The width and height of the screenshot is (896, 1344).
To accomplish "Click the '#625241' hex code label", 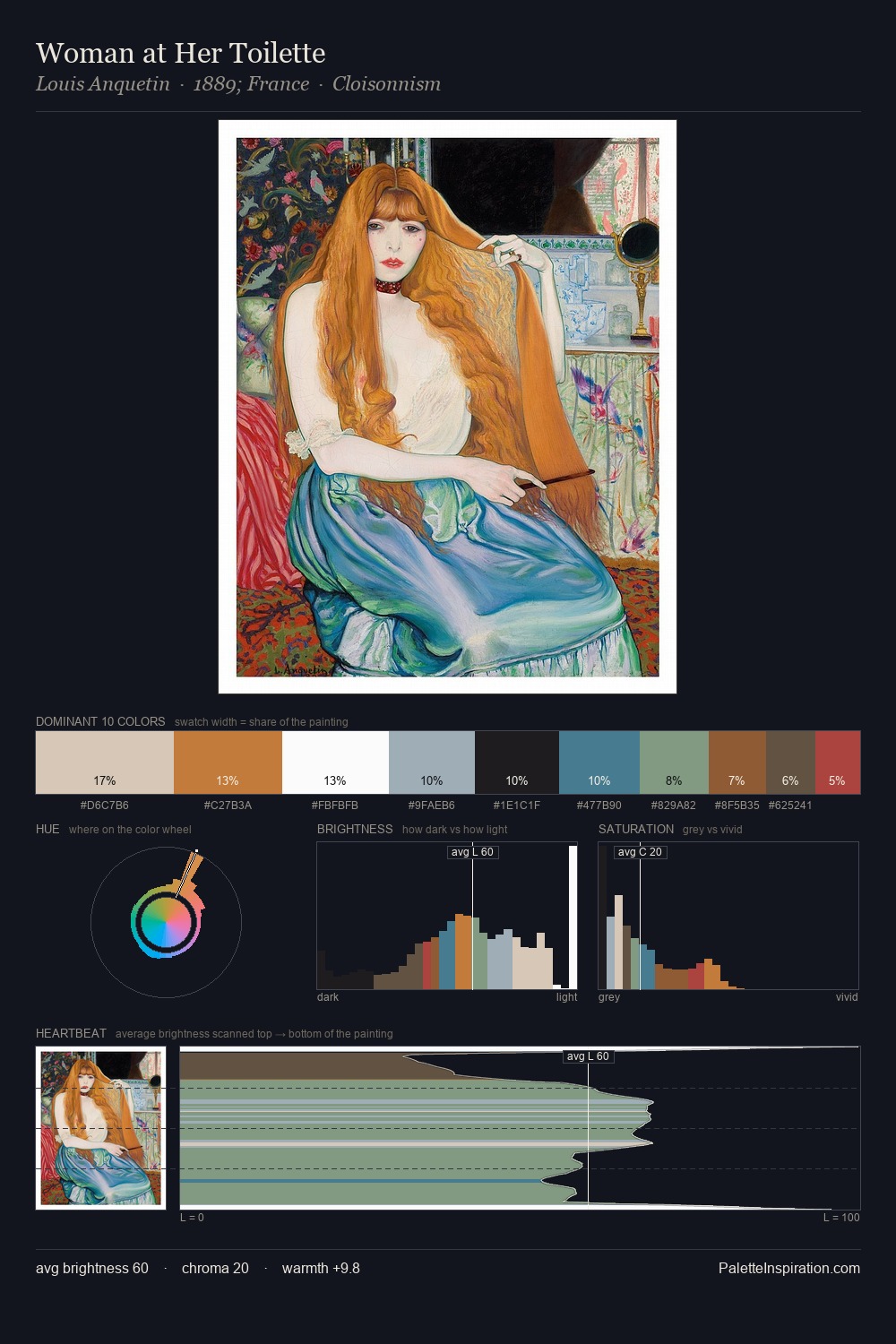I will coord(790,805).
